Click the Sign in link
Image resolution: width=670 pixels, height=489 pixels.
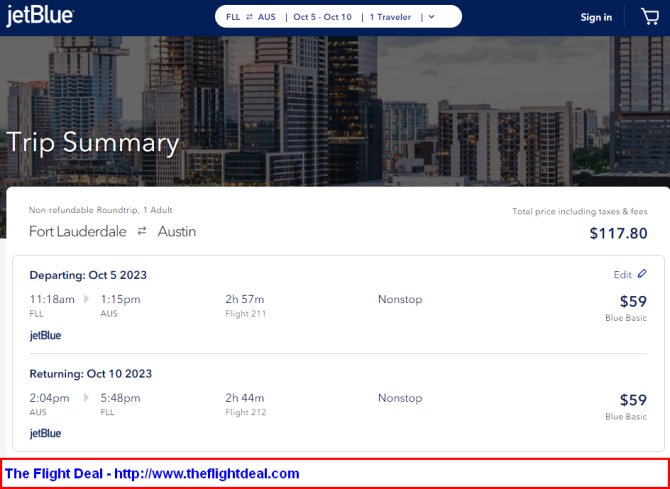tap(596, 18)
